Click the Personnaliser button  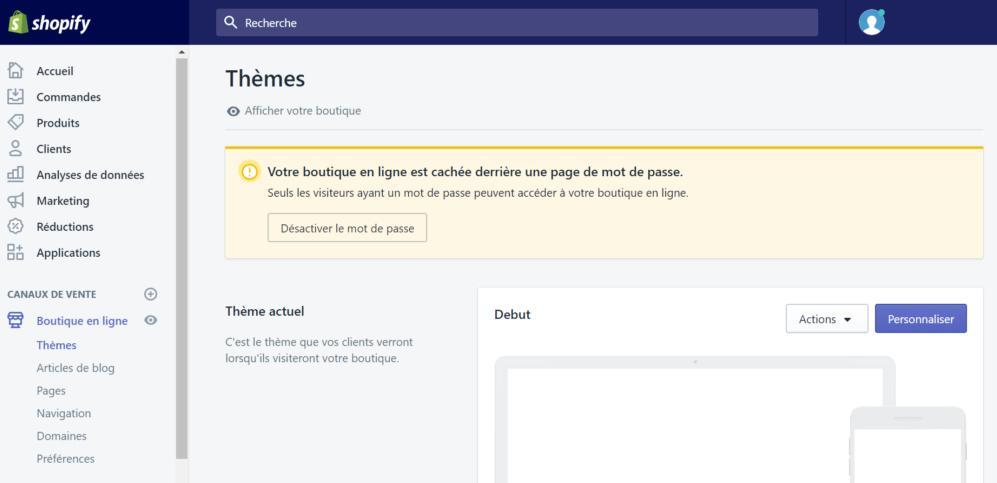pos(920,319)
